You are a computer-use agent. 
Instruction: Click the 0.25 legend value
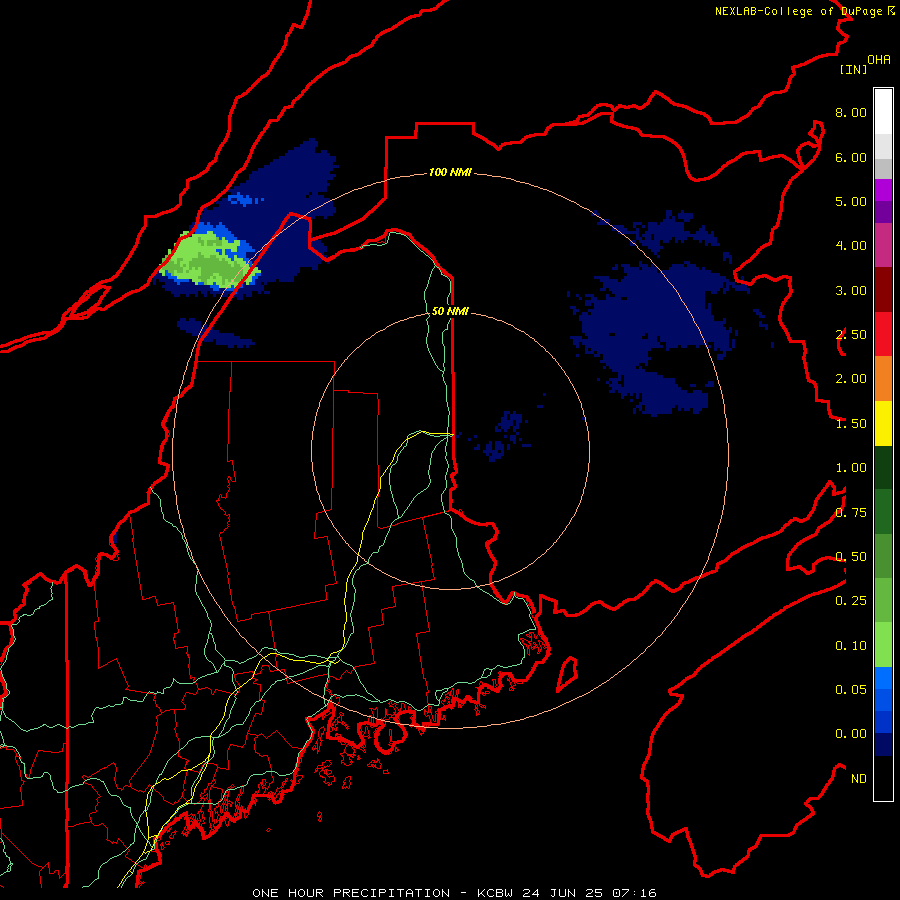point(851,601)
